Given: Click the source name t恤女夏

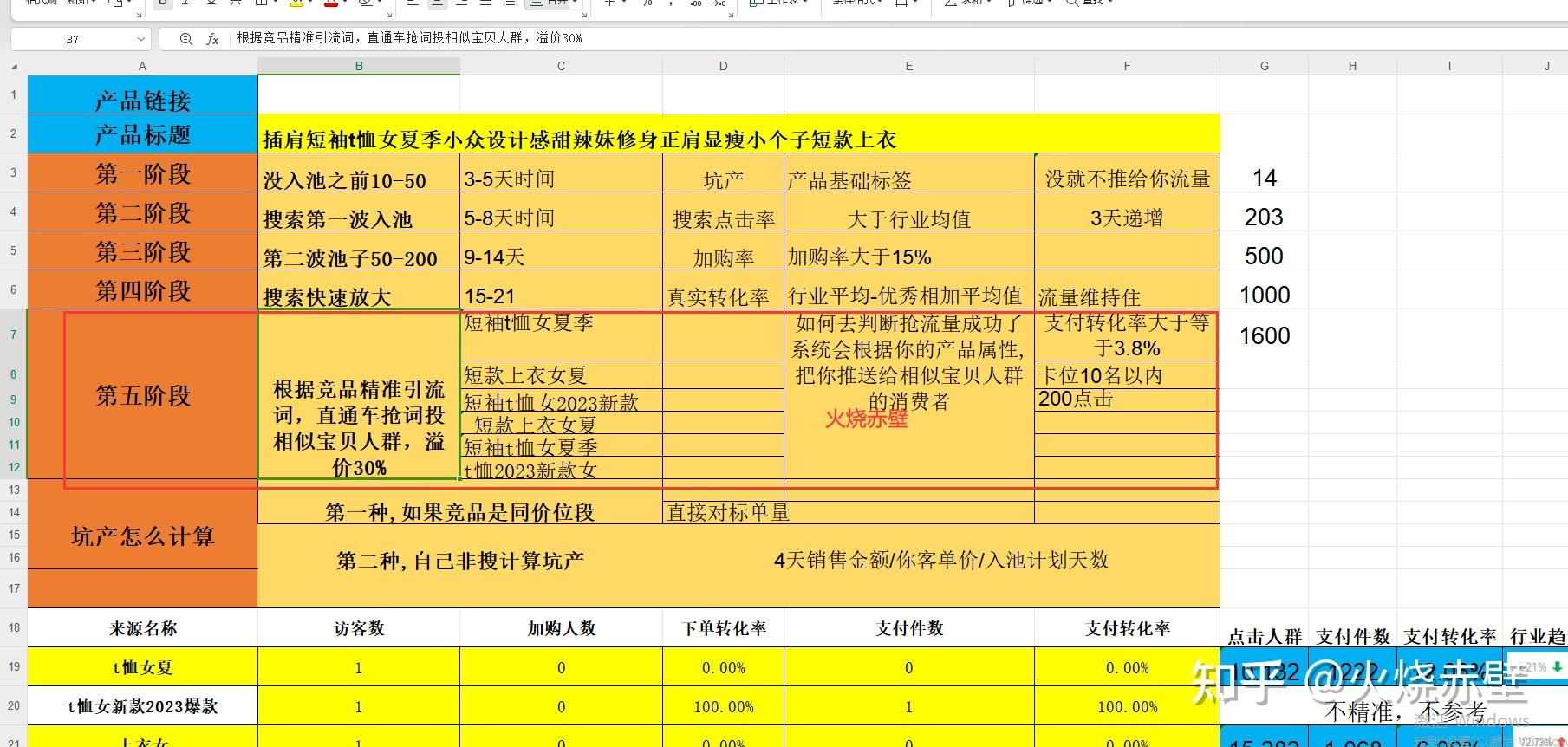Looking at the screenshot, I should coord(142,667).
